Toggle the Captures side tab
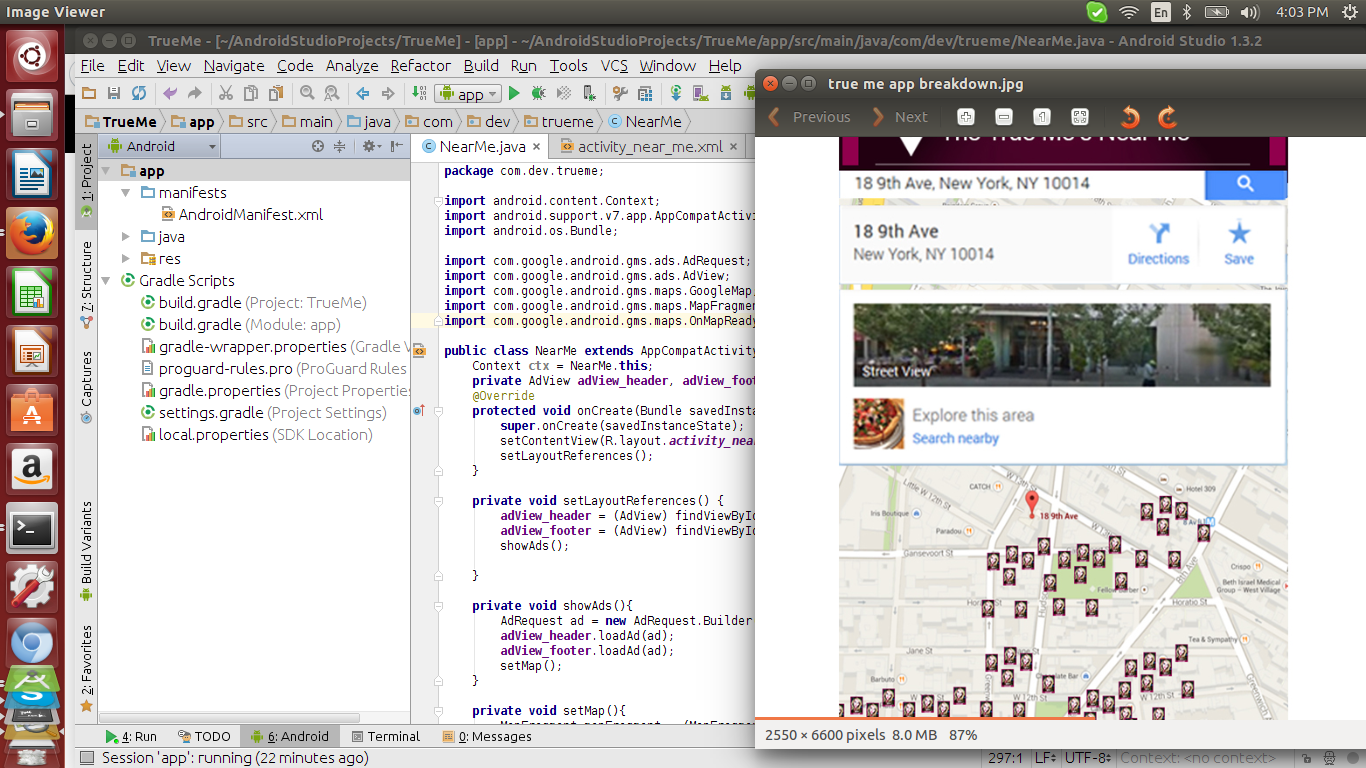 point(87,387)
